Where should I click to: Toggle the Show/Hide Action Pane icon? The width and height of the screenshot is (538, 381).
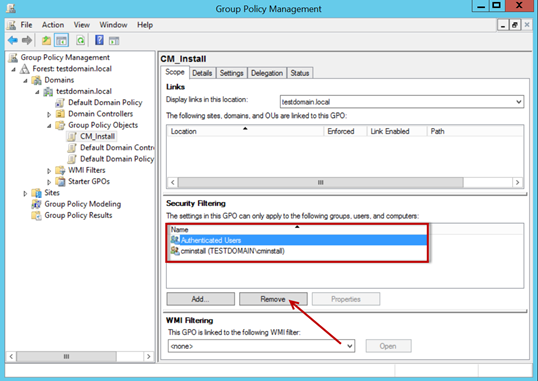[x=114, y=41]
